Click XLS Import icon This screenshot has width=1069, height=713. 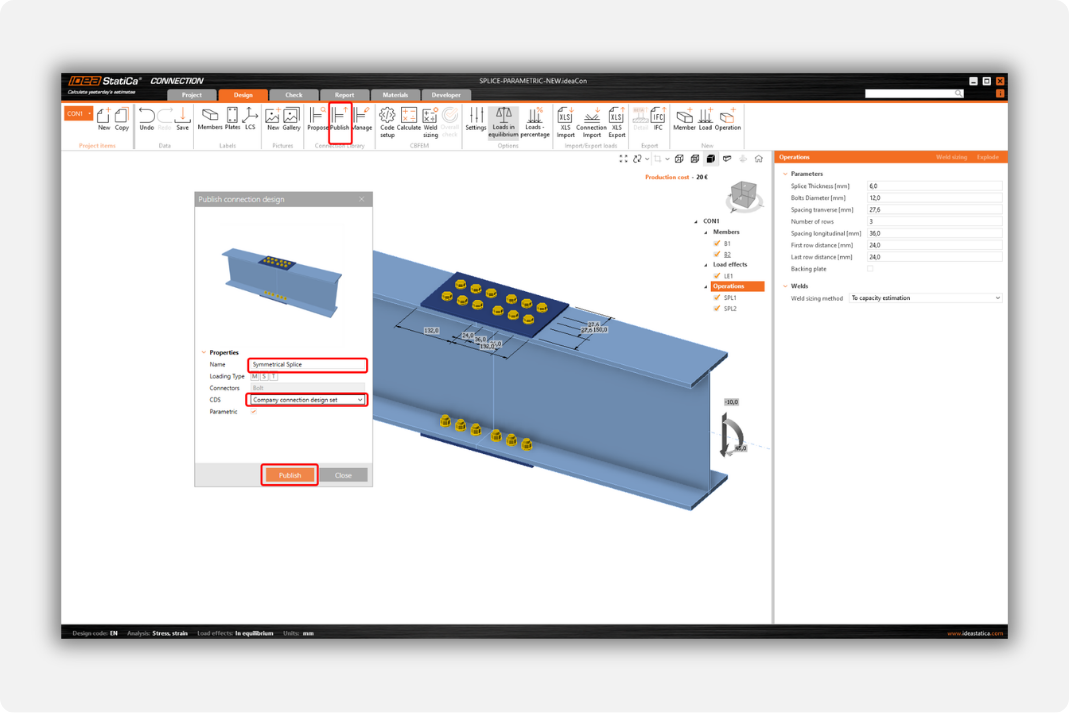[x=565, y=121]
